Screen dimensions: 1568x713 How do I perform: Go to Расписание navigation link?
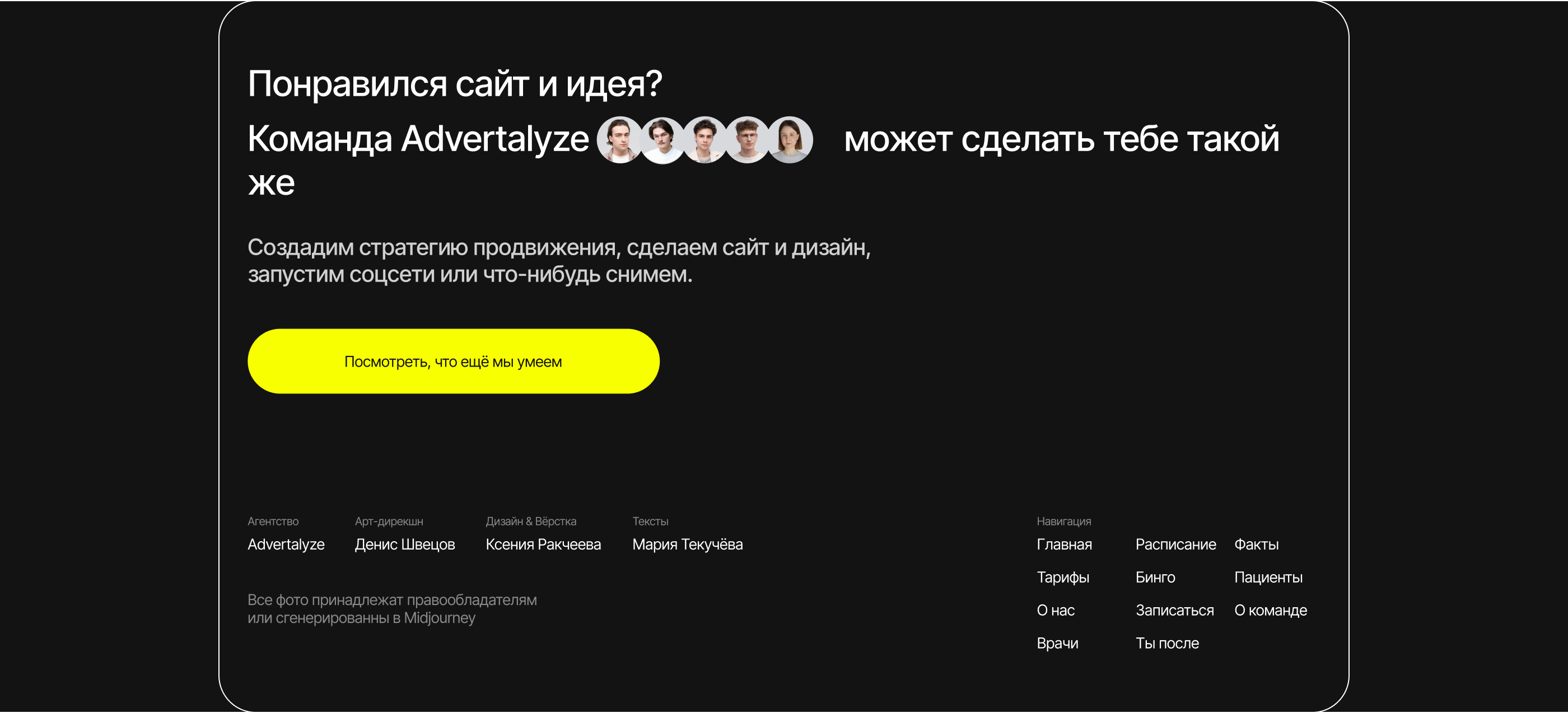[1175, 545]
